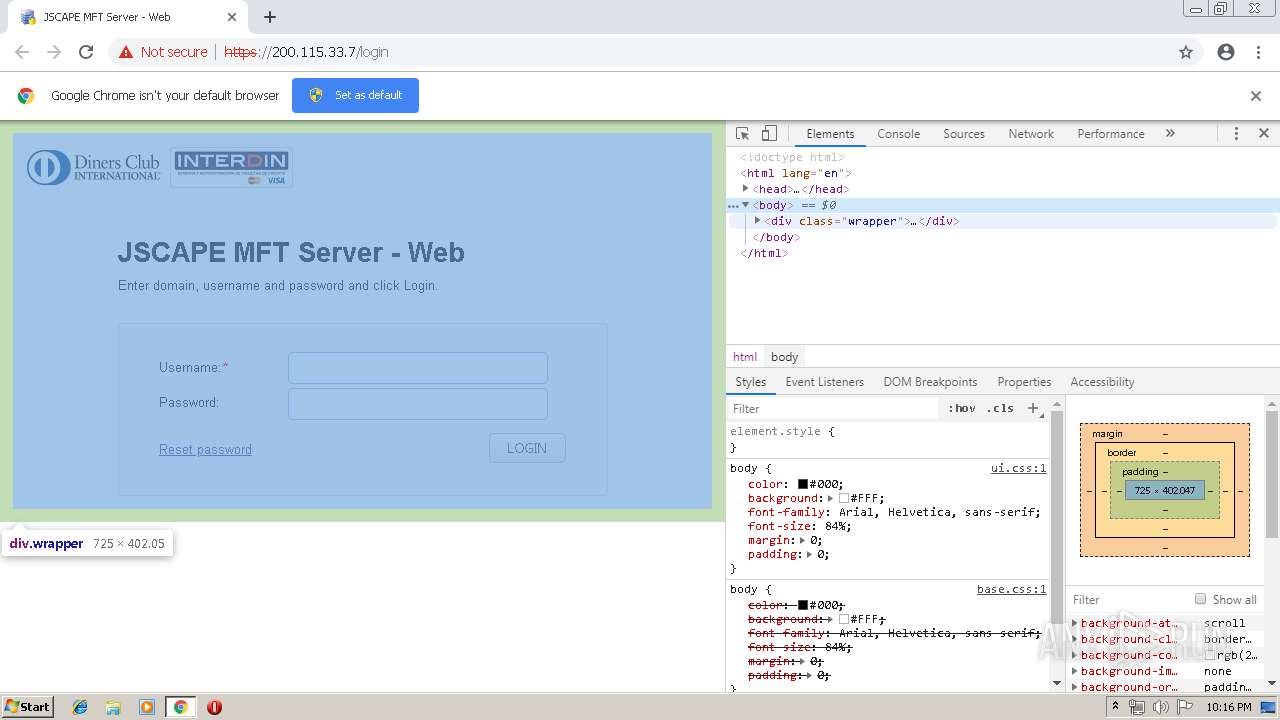Click the Reset password link
The width and height of the screenshot is (1280, 720).
205,450
